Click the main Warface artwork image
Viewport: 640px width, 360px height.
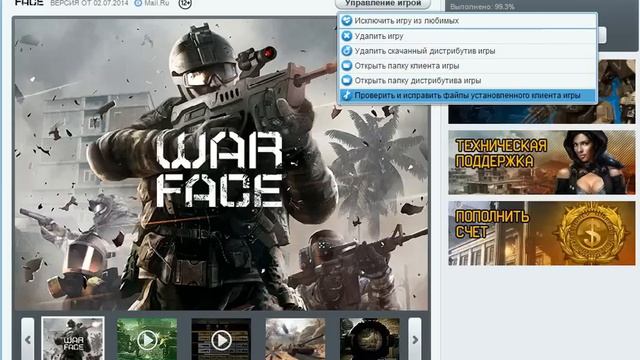221,164
